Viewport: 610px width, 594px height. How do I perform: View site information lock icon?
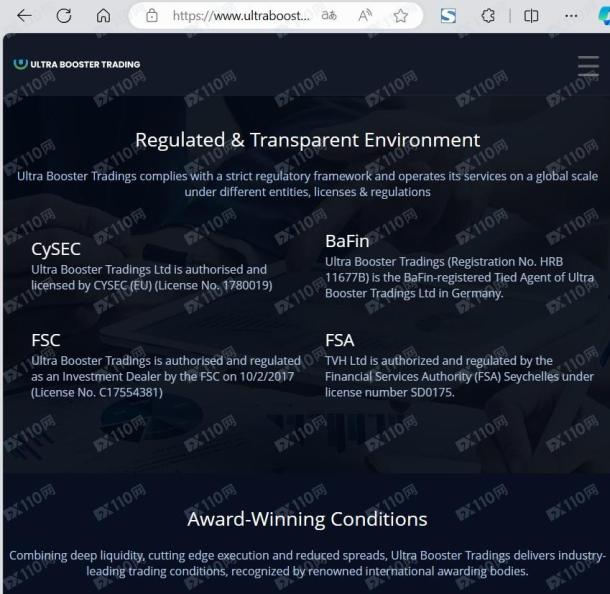click(x=152, y=16)
